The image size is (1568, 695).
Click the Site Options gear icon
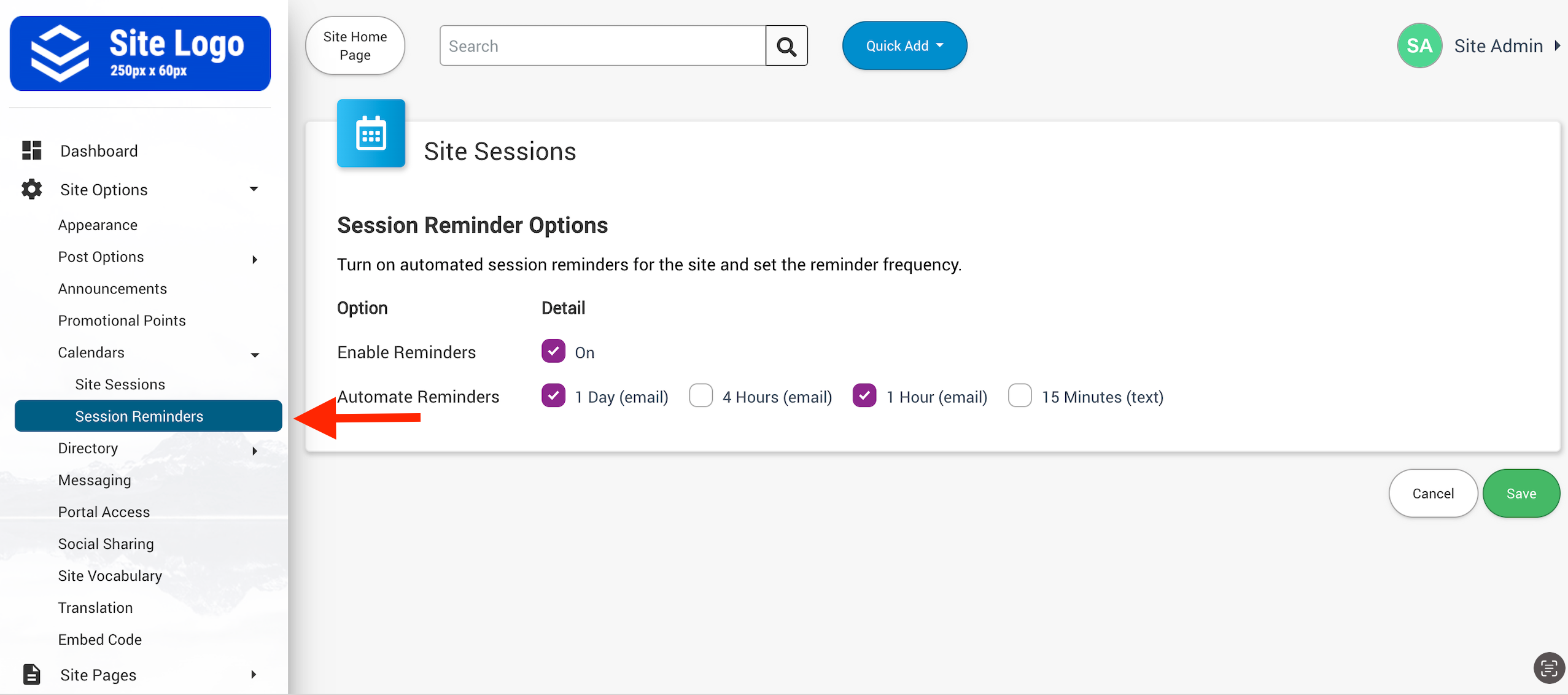click(x=32, y=189)
